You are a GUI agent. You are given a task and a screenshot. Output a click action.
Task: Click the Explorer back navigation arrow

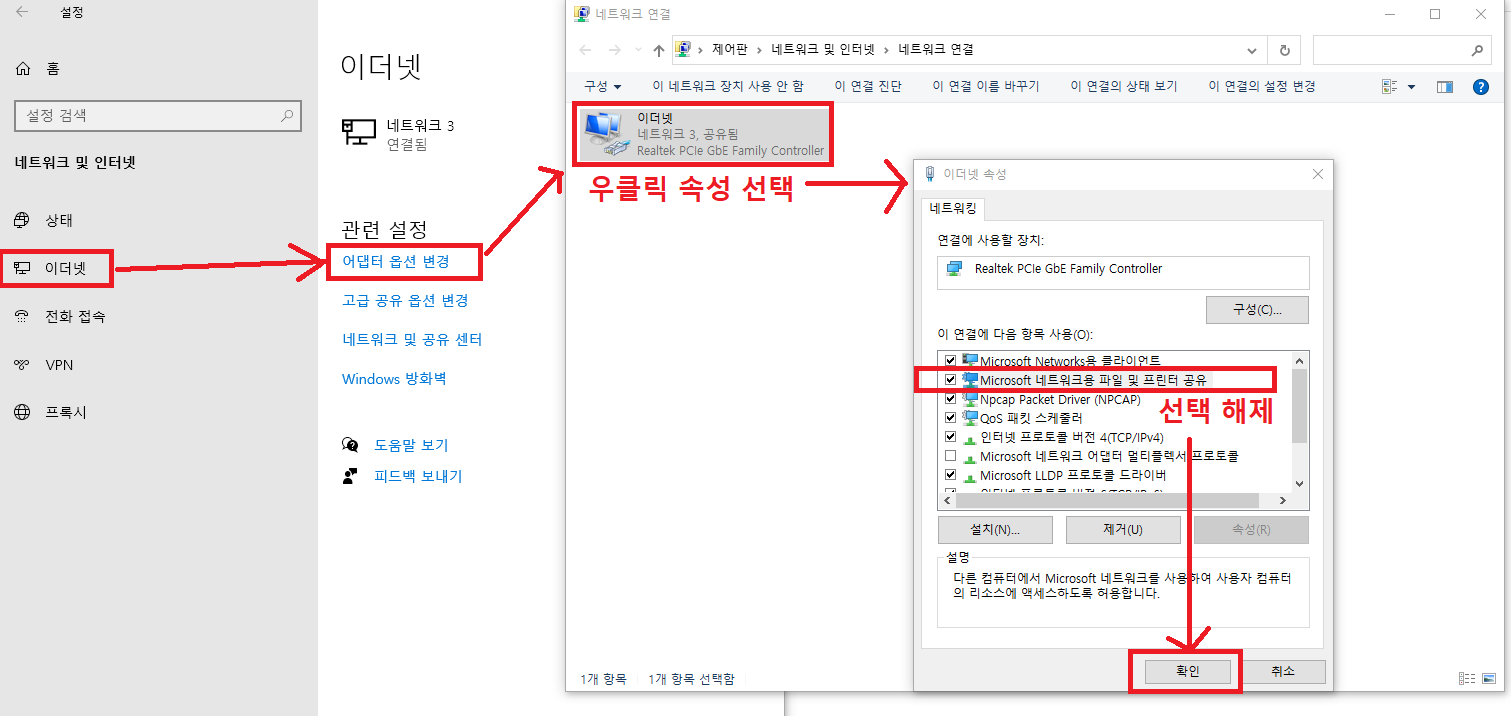click(587, 50)
